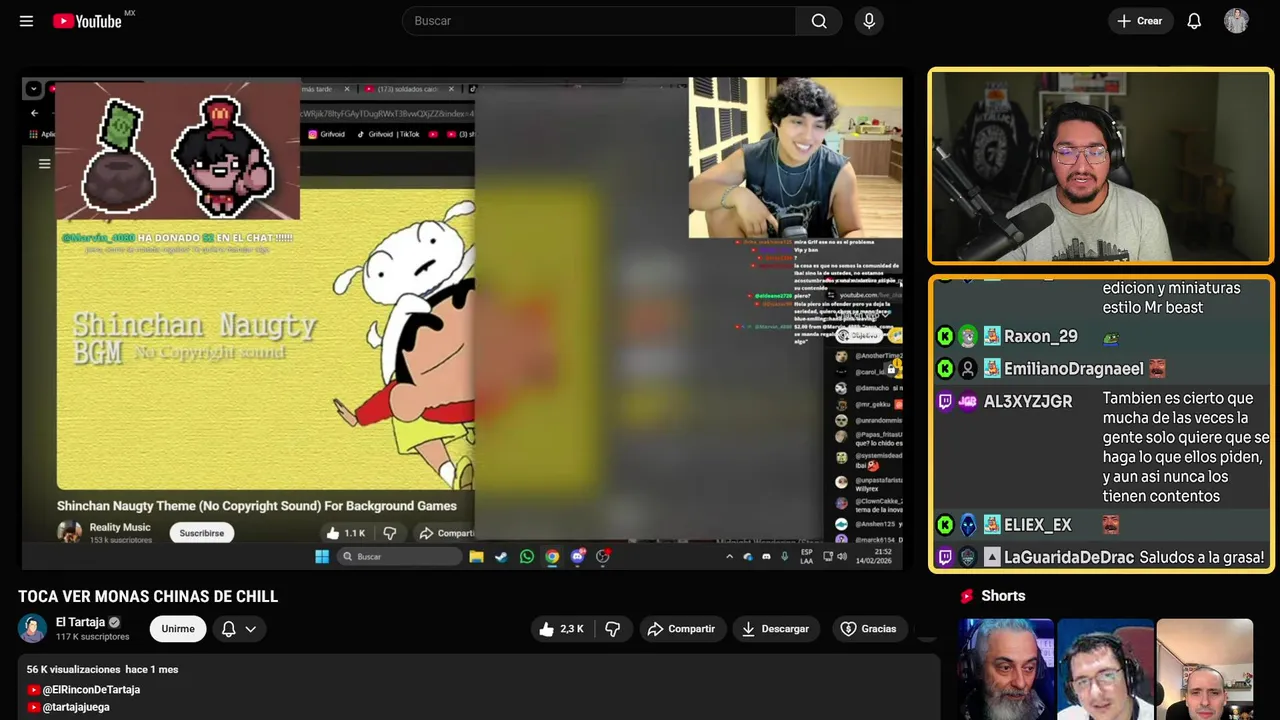Open El Tartaja channel avatar
This screenshot has height=720, width=1280.
(x=33, y=629)
